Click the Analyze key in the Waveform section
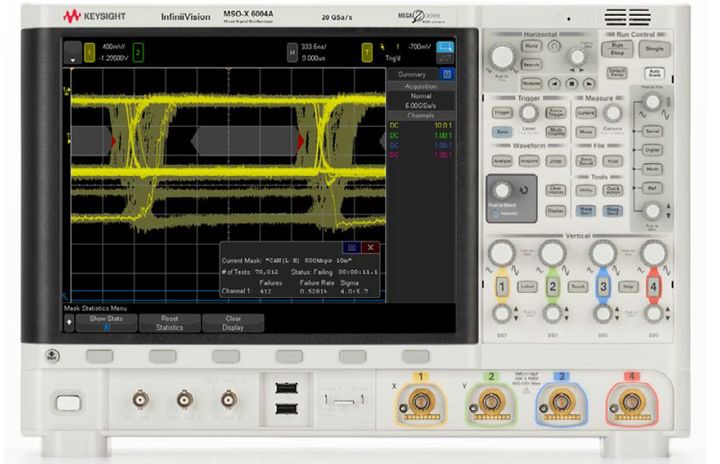 pyautogui.click(x=502, y=161)
